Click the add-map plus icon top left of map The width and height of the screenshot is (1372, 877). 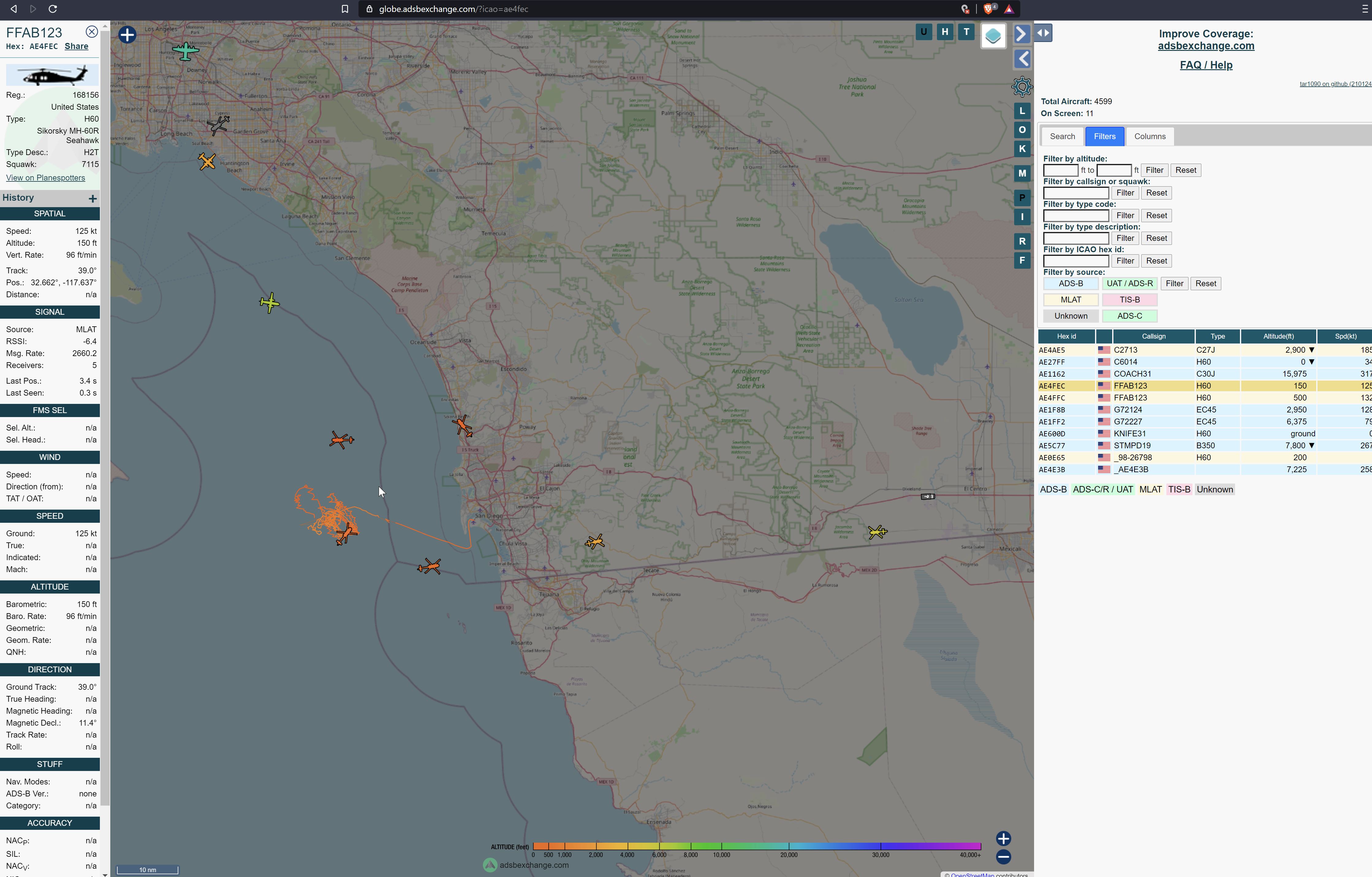pos(127,35)
